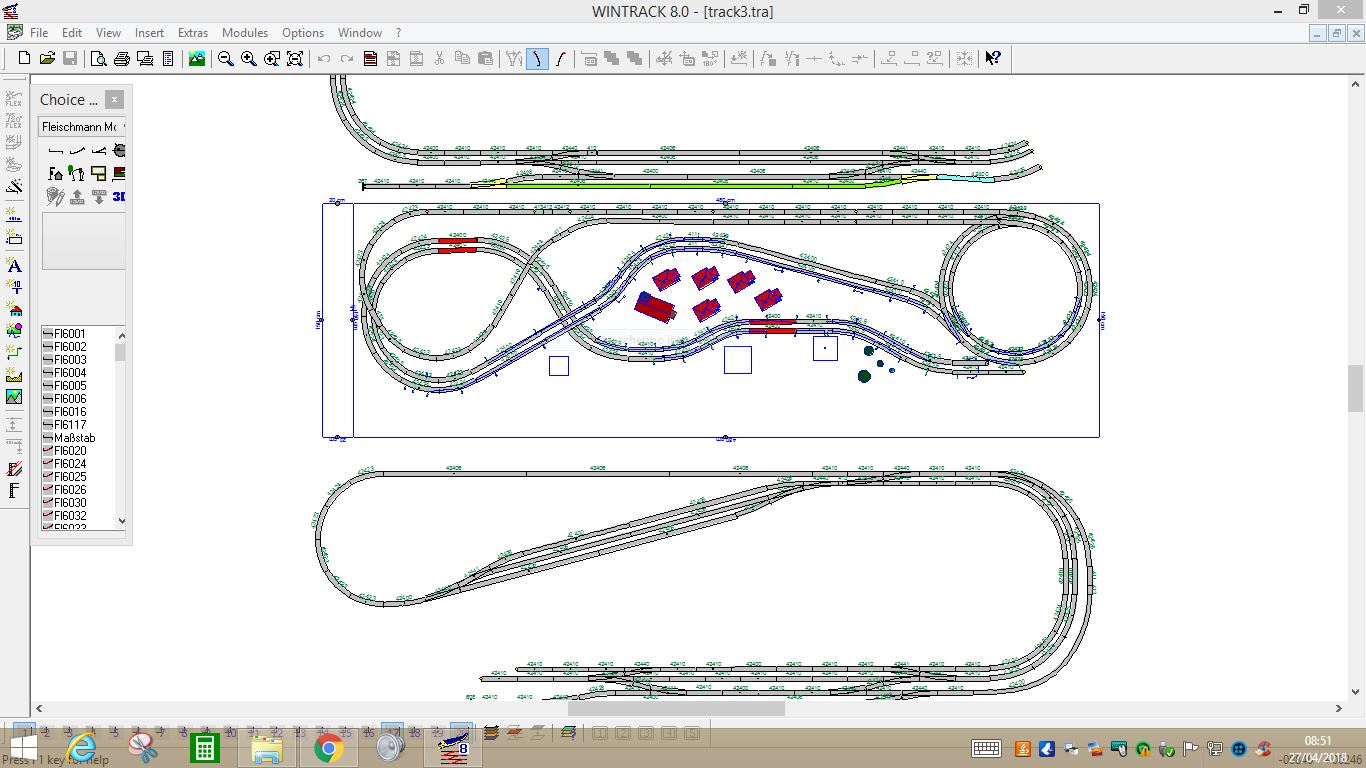Open the Edit menu
Image resolution: width=1366 pixels, height=768 pixels.
pos(72,33)
